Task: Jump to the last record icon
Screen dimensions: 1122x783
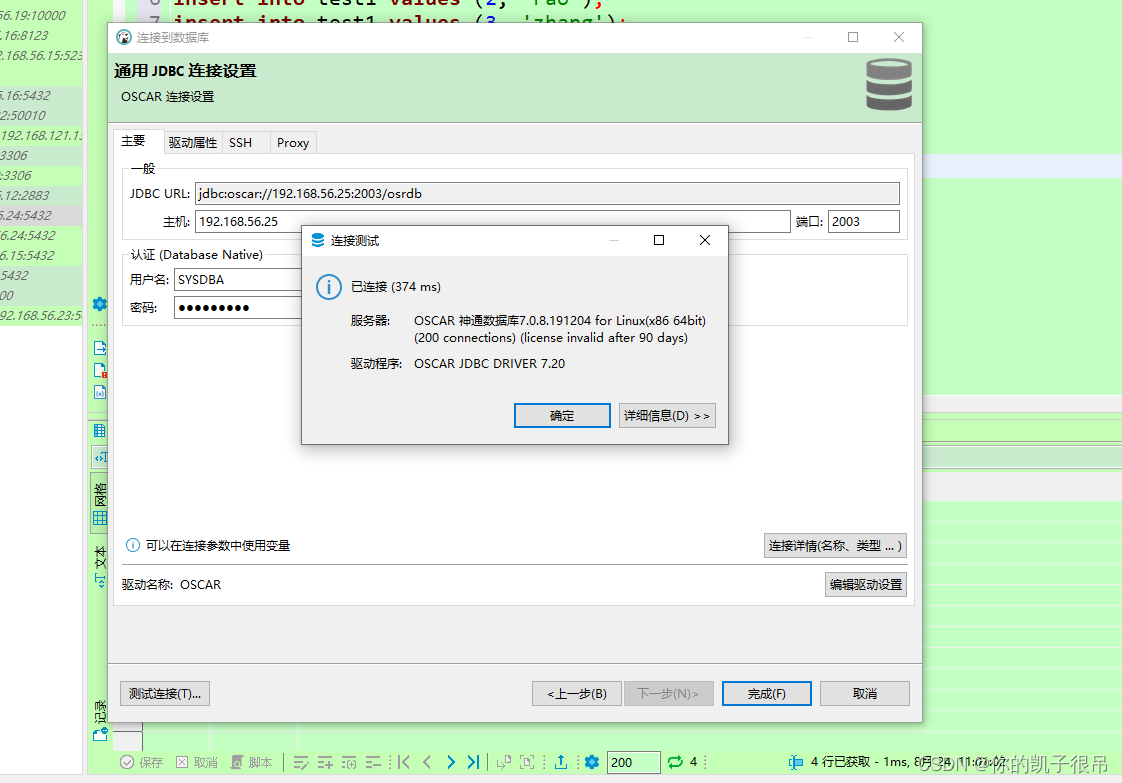Action: [x=472, y=762]
